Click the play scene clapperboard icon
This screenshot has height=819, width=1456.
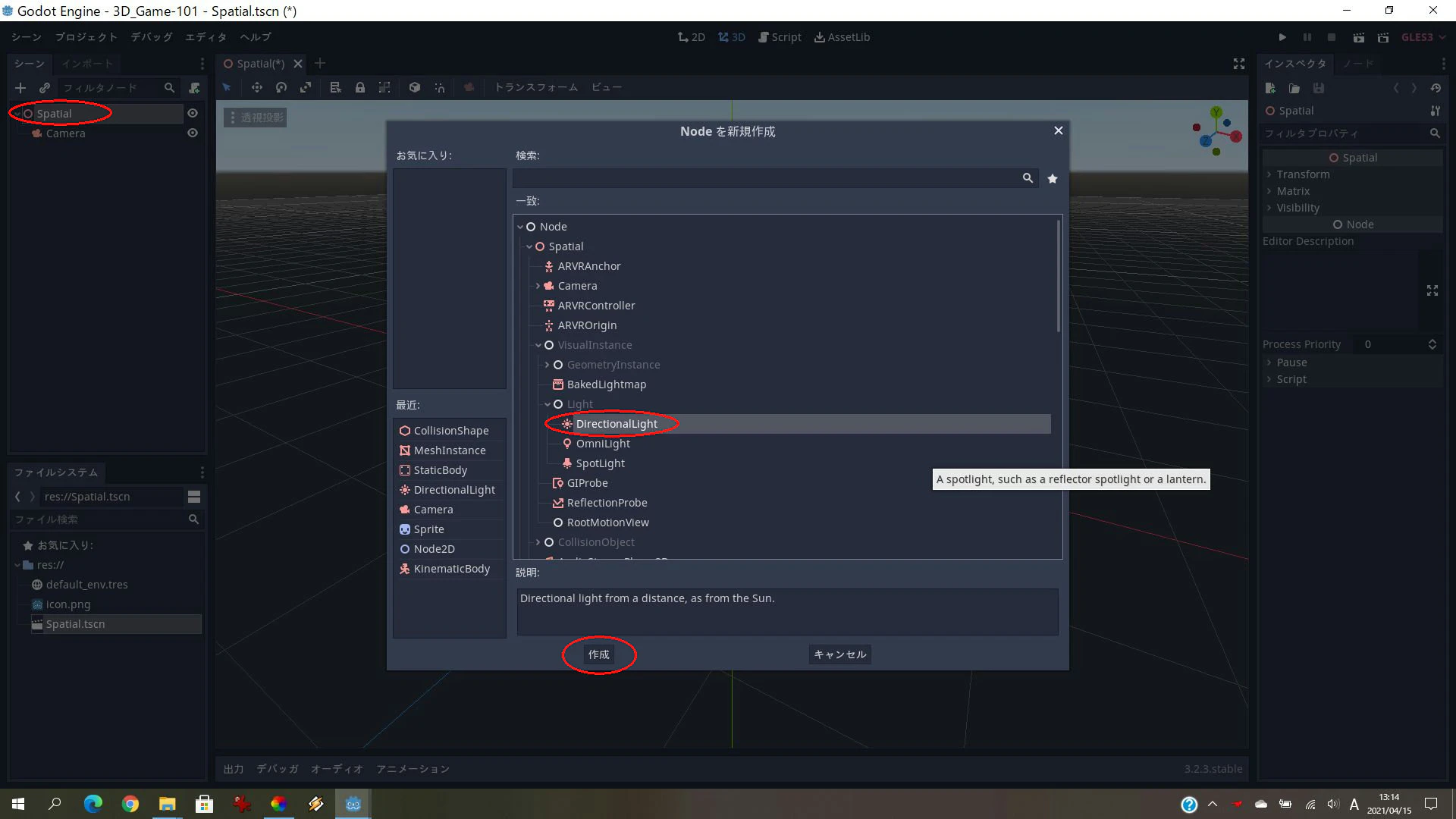pos(1358,37)
